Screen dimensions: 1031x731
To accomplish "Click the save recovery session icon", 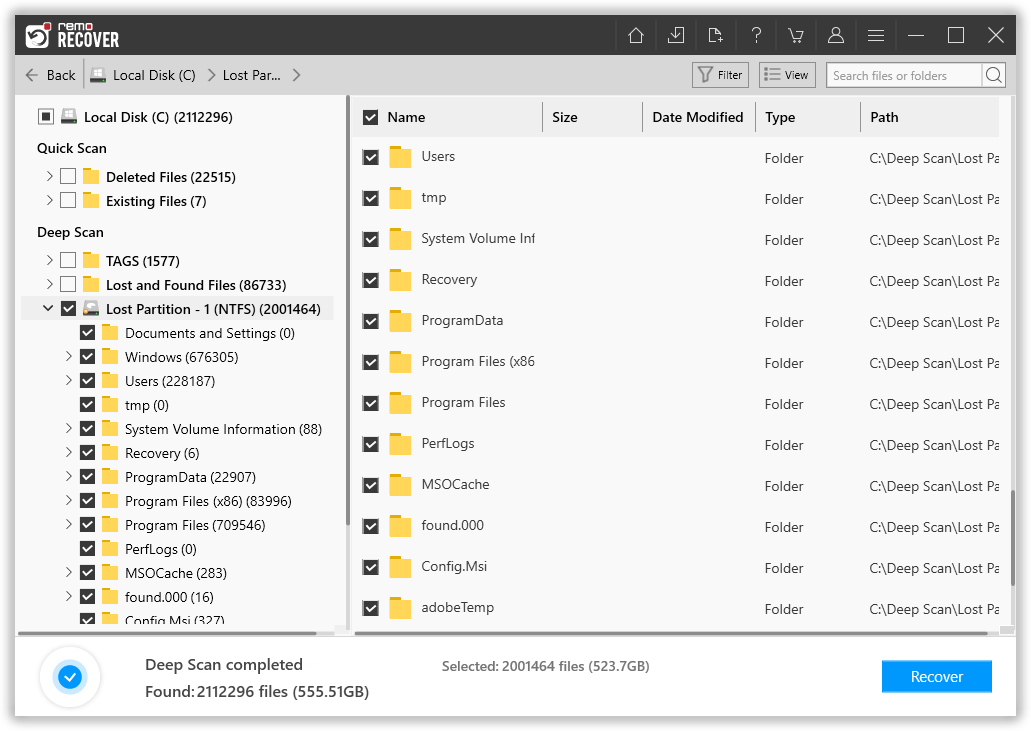I will tap(675, 35).
